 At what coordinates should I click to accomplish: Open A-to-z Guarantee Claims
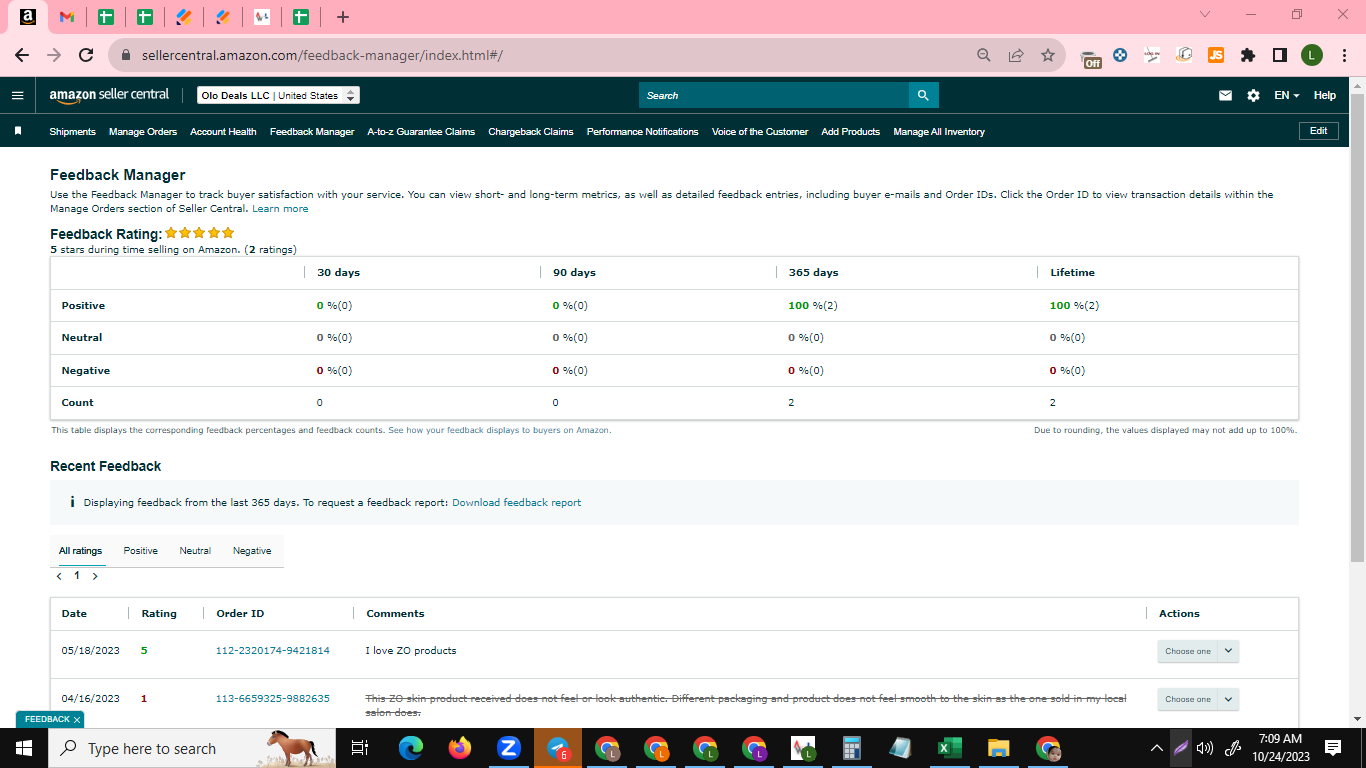(421, 131)
